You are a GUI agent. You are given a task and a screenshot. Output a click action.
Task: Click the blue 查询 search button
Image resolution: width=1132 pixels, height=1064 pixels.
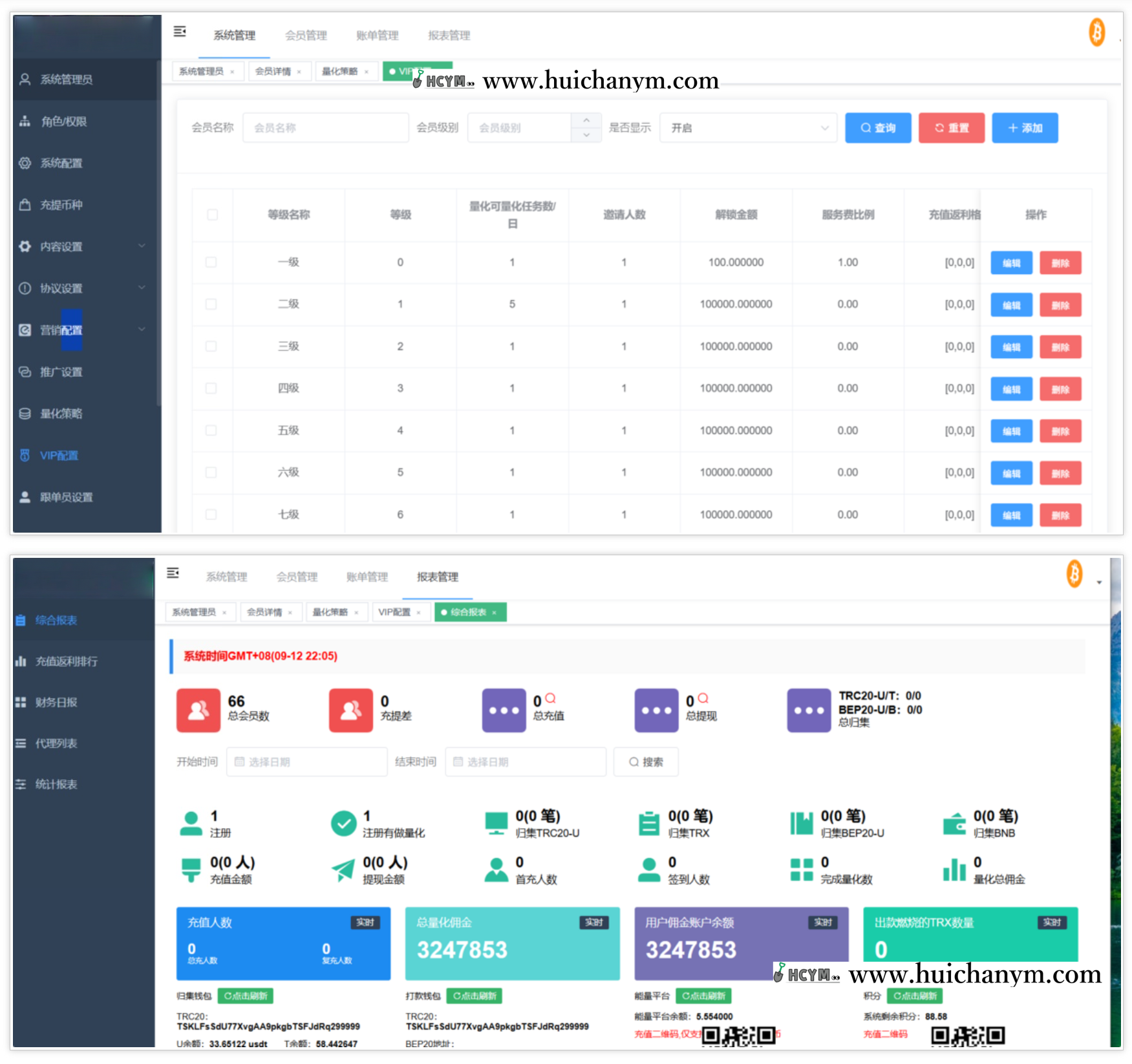tap(877, 128)
